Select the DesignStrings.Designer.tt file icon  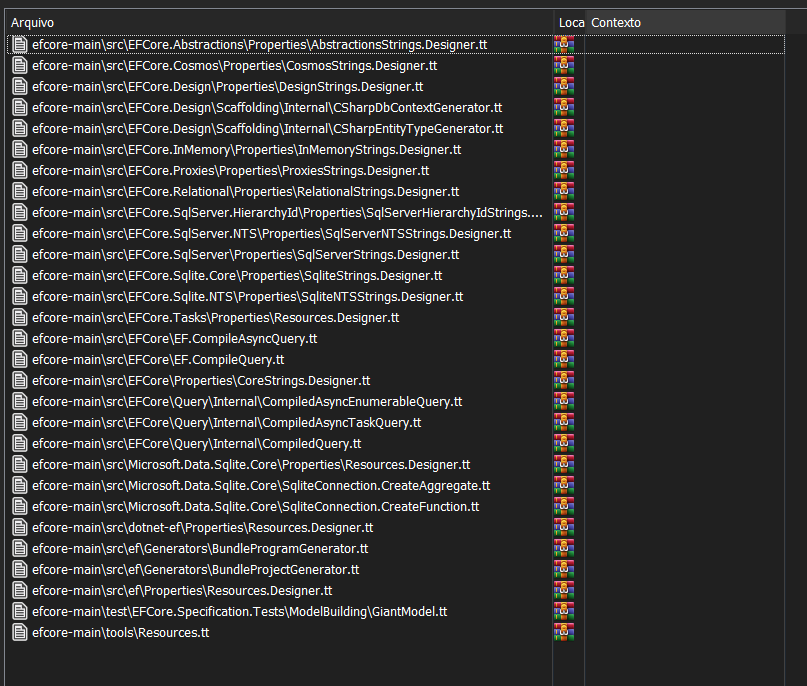pyautogui.click(x=20, y=86)
